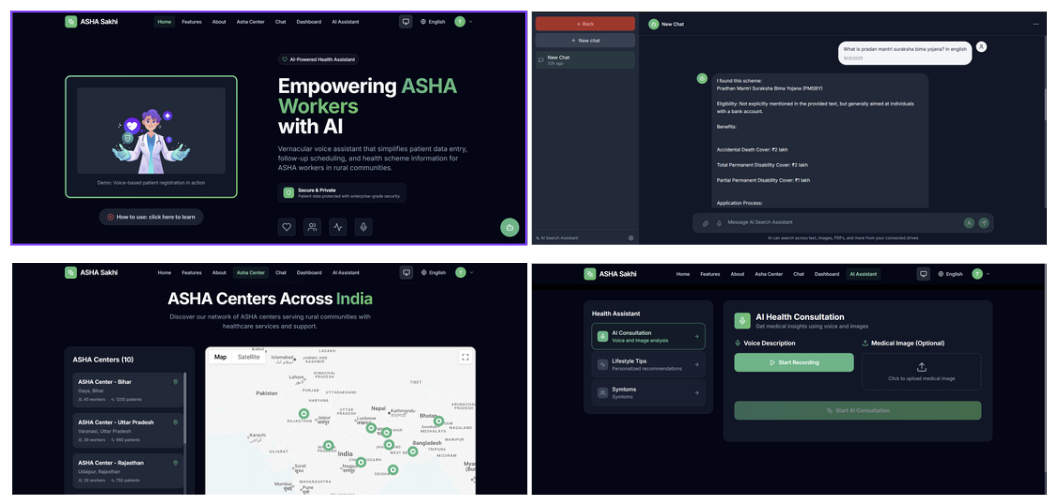
Task: Open the English language dropdown on the ASHA Centers page
Action: coord(433,272)
